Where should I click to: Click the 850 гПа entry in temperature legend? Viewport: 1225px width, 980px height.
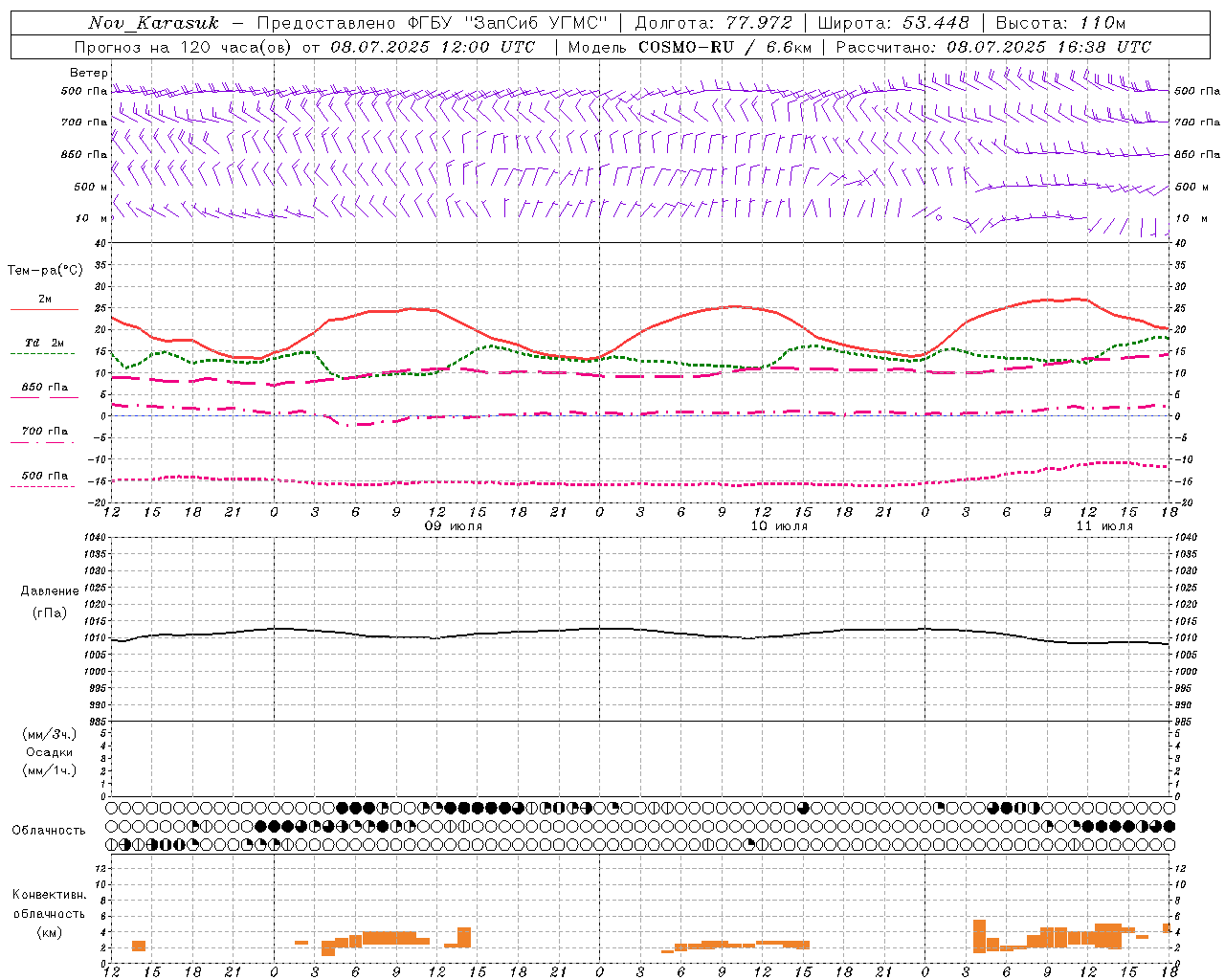coord(44,388)
